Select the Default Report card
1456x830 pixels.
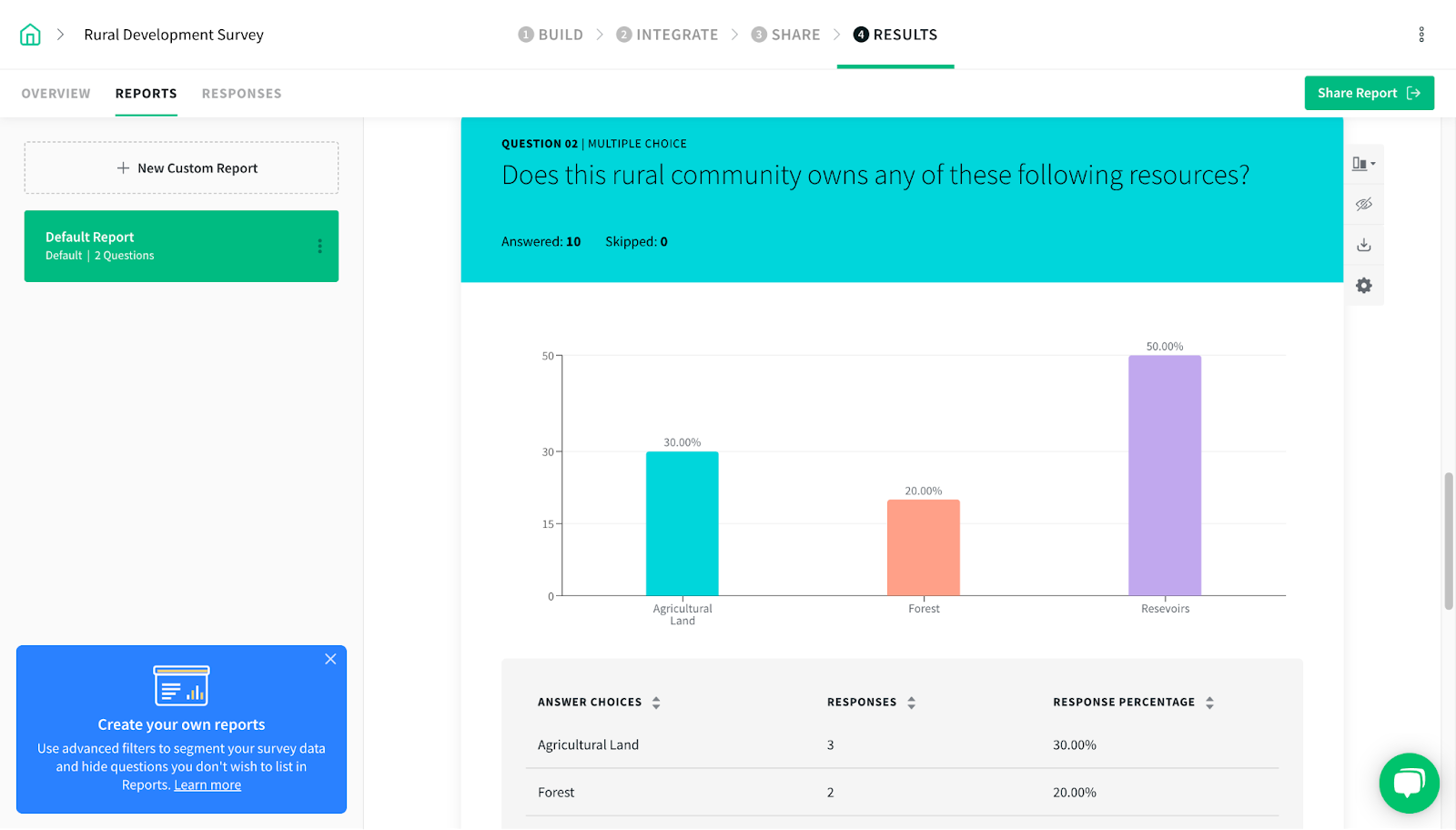[x=181, y=246]
